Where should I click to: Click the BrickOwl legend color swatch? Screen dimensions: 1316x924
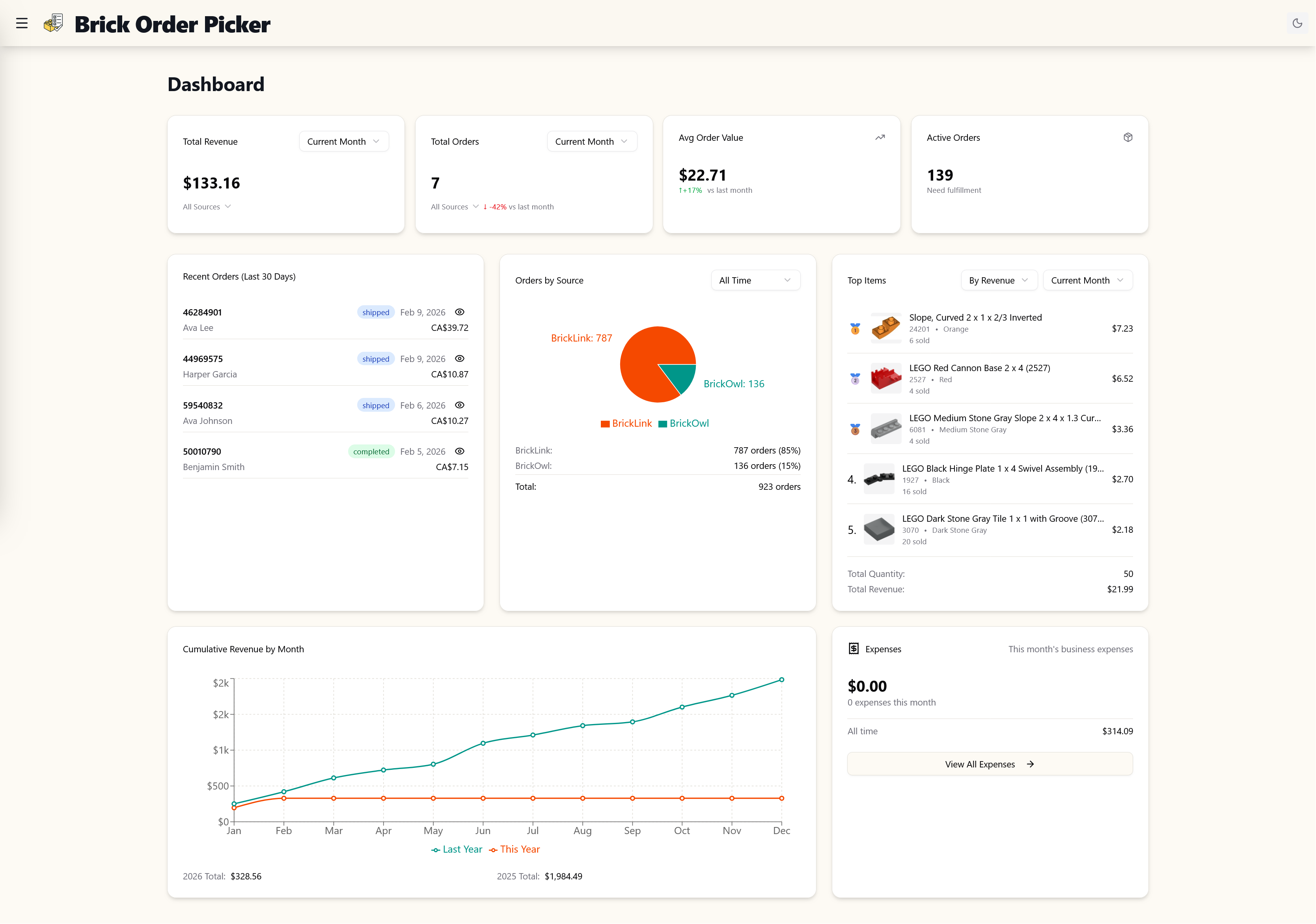[x=663, y=424]
